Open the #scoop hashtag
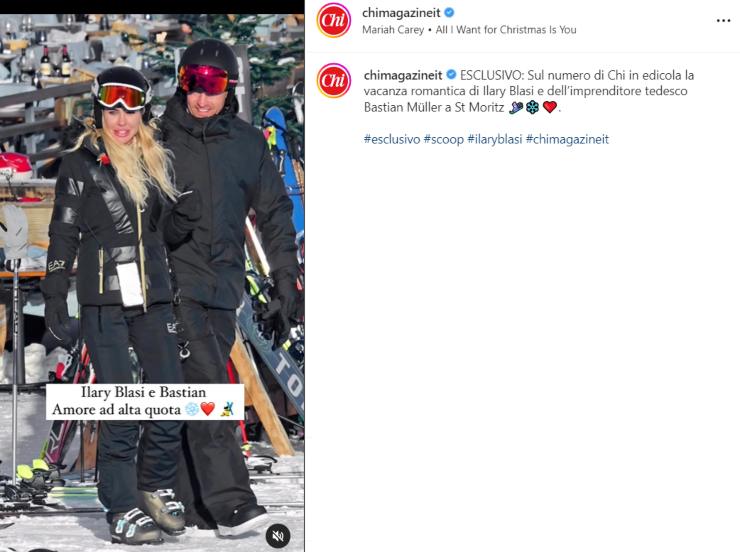This screenshot has width=740, height=552. point(444,139)
